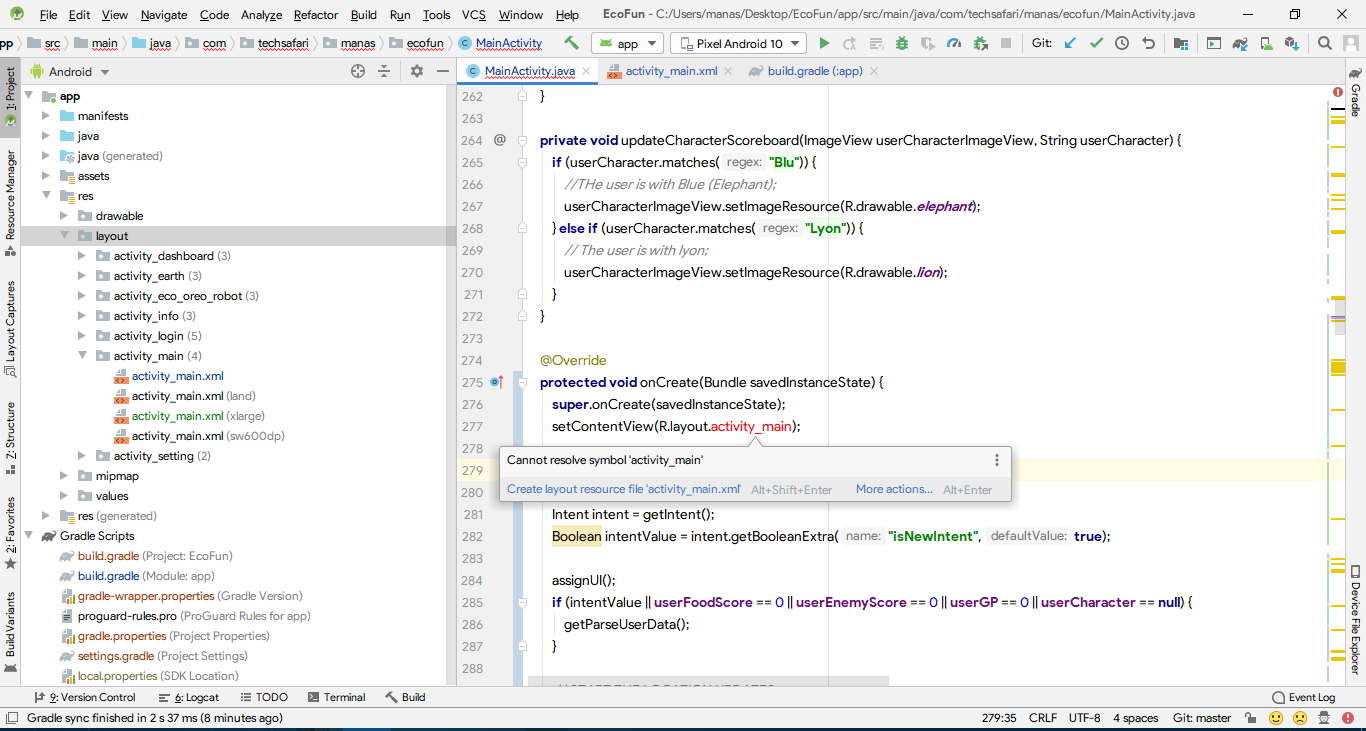
Task: Click the hammer Make Project icon
Action: click(571, 43)
